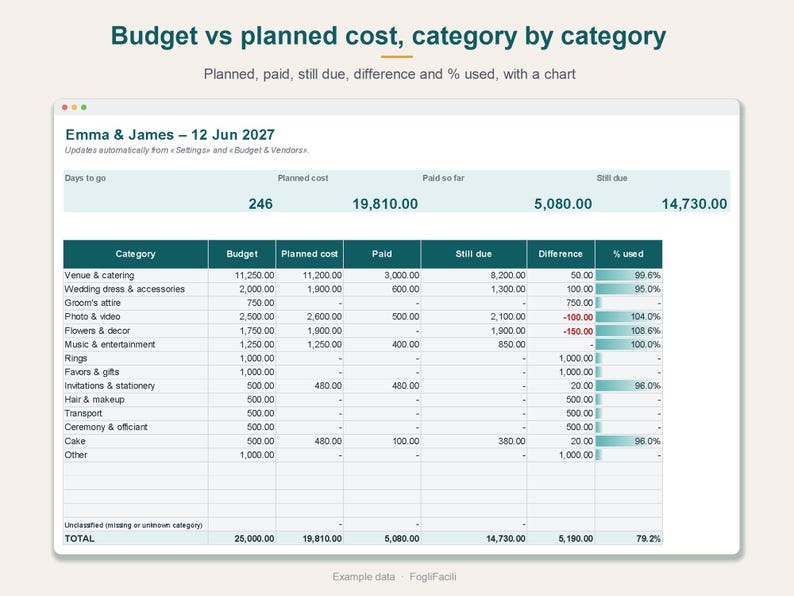
Task: Click the 'Ceremony & officiant' cell
Action: [x=136, y=427]
